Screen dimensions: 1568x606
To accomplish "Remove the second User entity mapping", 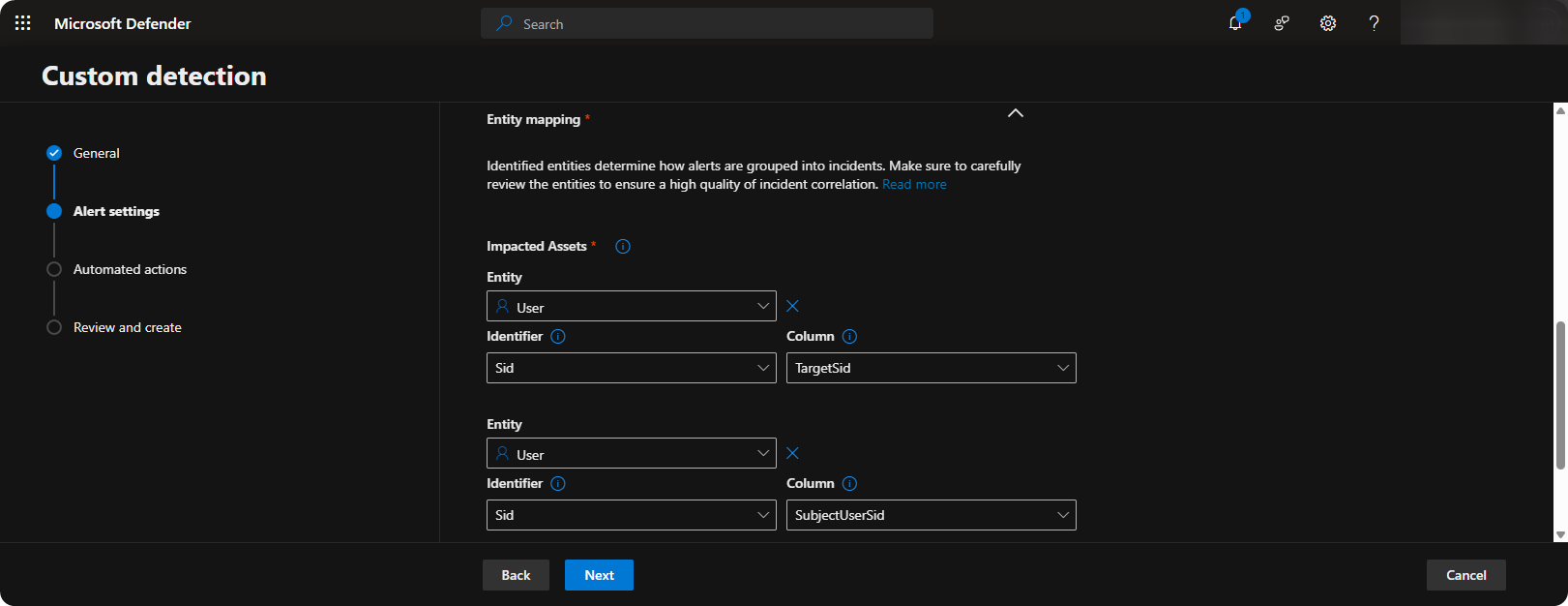I will [793, 453].
